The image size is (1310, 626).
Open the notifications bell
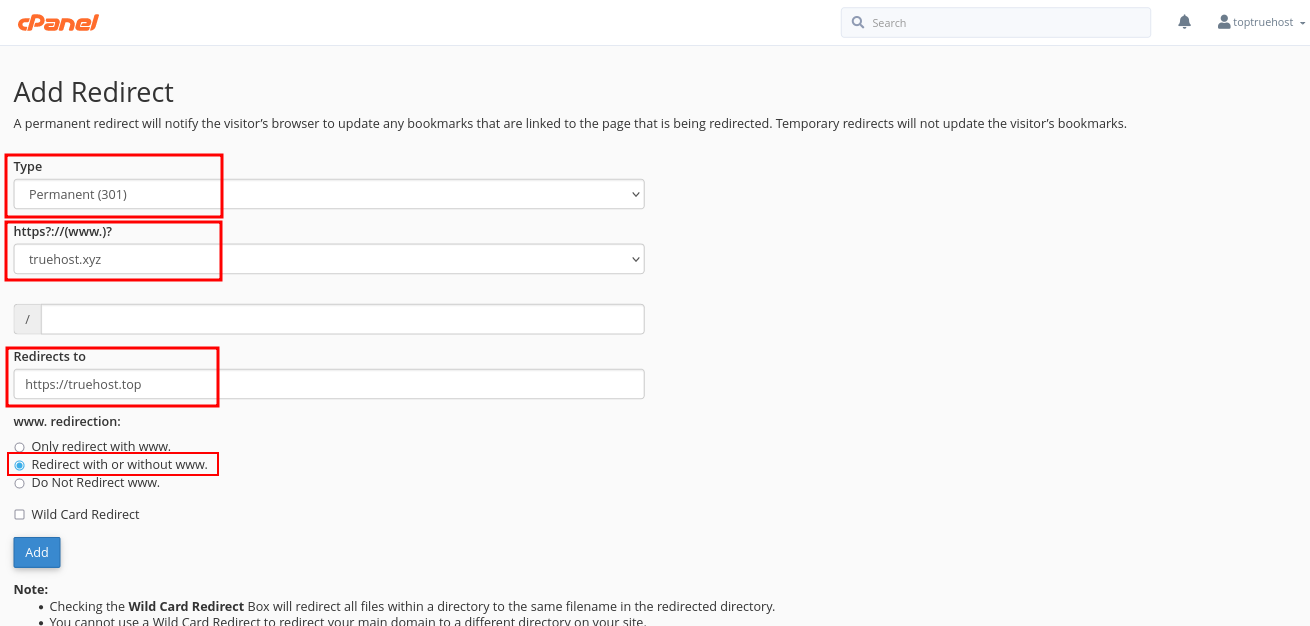[1184, 21]
